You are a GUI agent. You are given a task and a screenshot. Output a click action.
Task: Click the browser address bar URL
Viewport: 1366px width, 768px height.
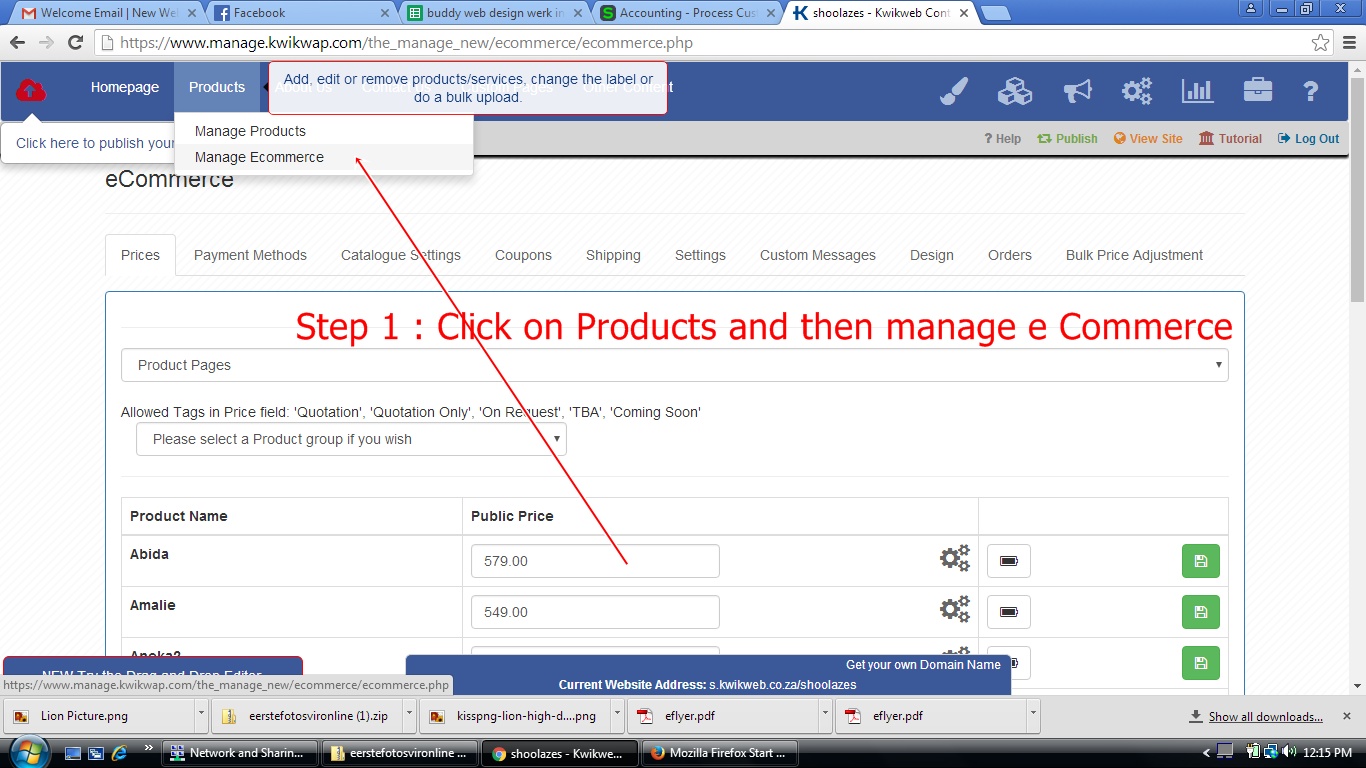click(406, 43)
